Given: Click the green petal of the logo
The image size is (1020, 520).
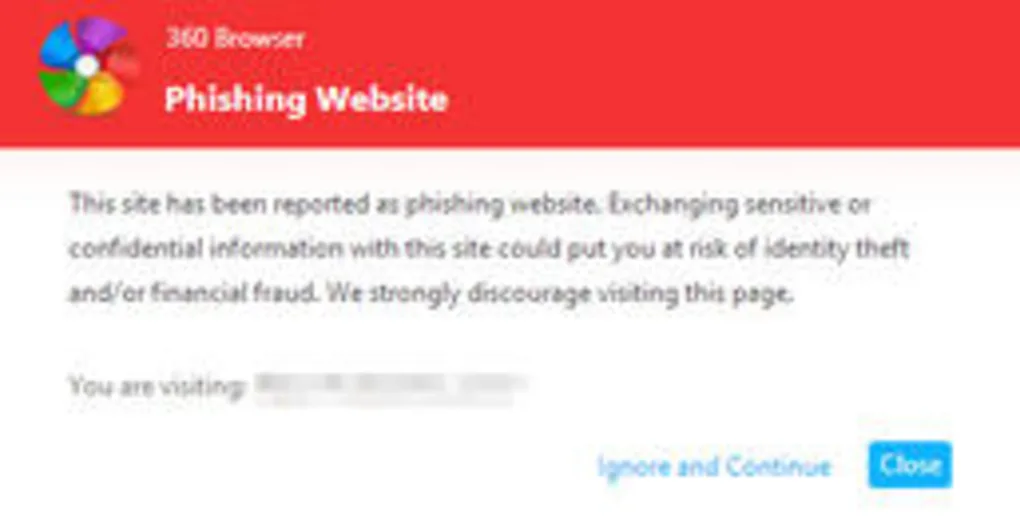Looking at the screenshot, I should point(62,89).
